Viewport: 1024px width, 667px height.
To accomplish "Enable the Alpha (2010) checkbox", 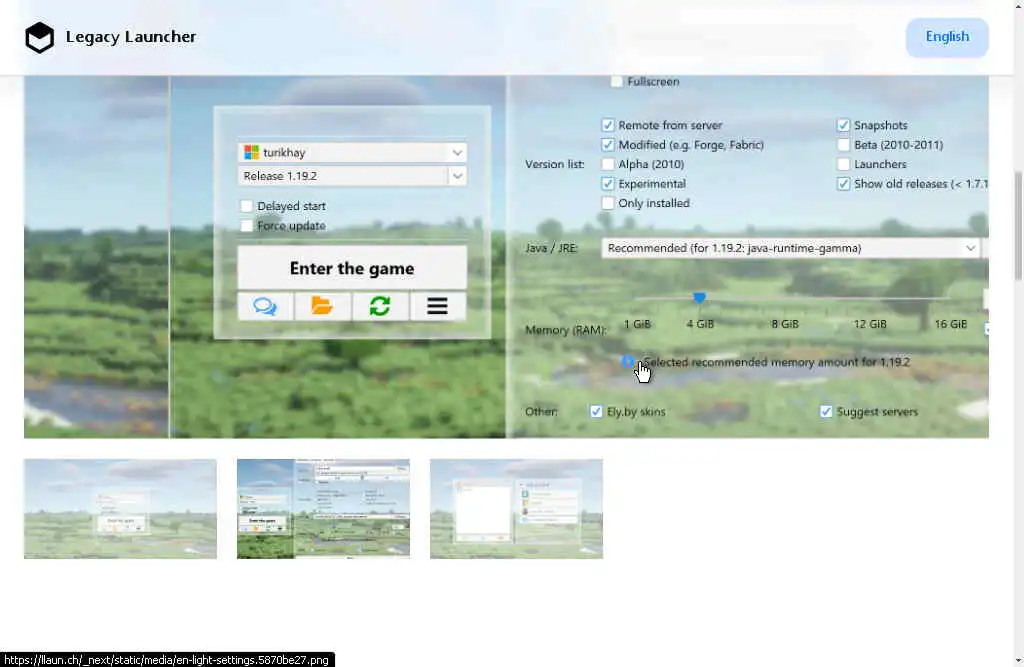I will pos(608,164).
